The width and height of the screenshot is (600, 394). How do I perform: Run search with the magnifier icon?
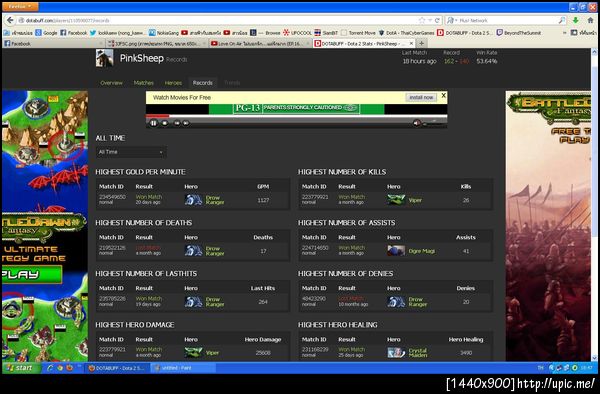pyautogui.click(x=562, y=20)
